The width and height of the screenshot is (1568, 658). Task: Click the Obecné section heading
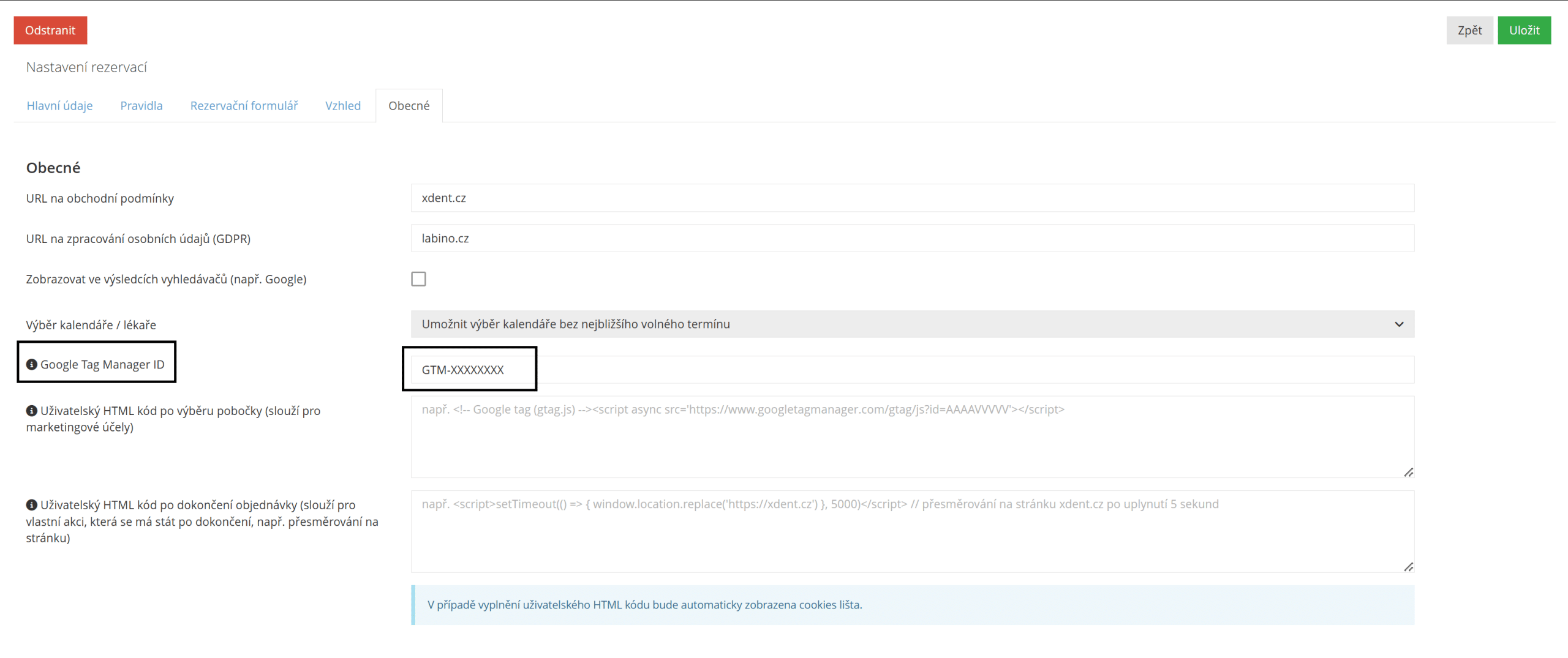[x=53, y=168]
